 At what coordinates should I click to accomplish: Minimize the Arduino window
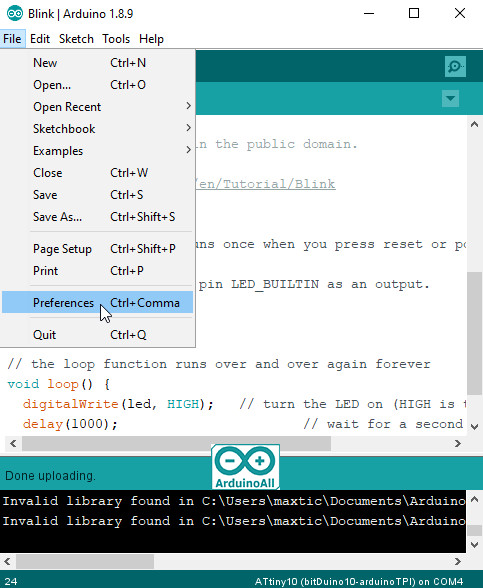pyautogui.click(x=369, y=14)
